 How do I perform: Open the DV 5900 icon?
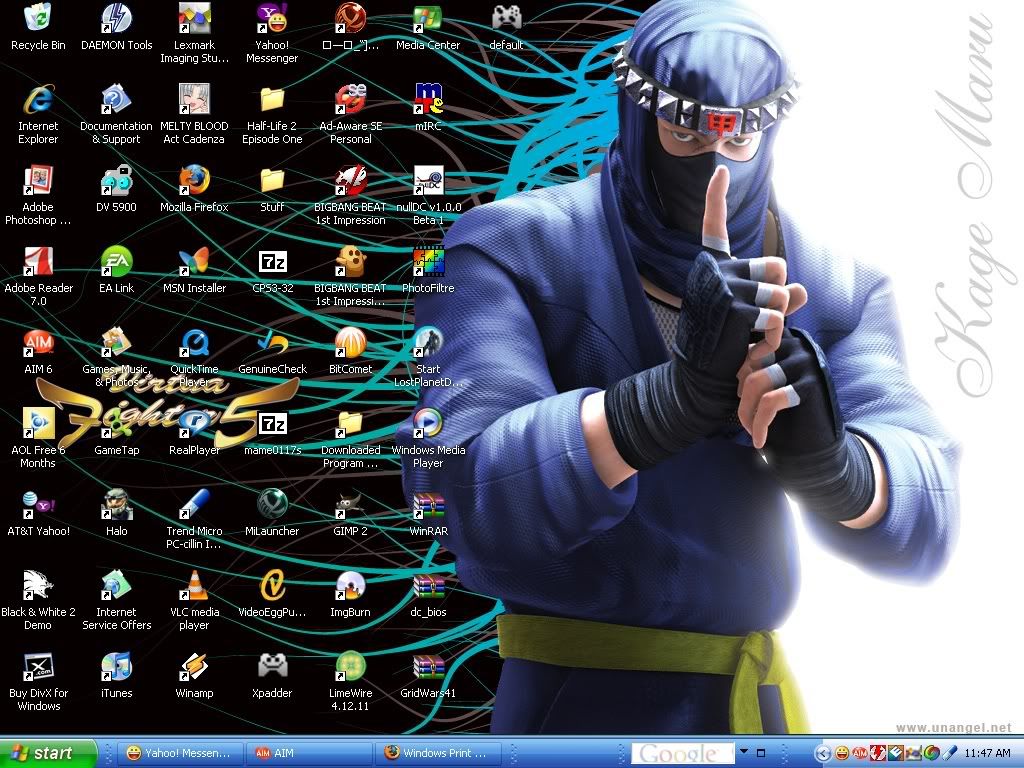[x=116, y=180]
